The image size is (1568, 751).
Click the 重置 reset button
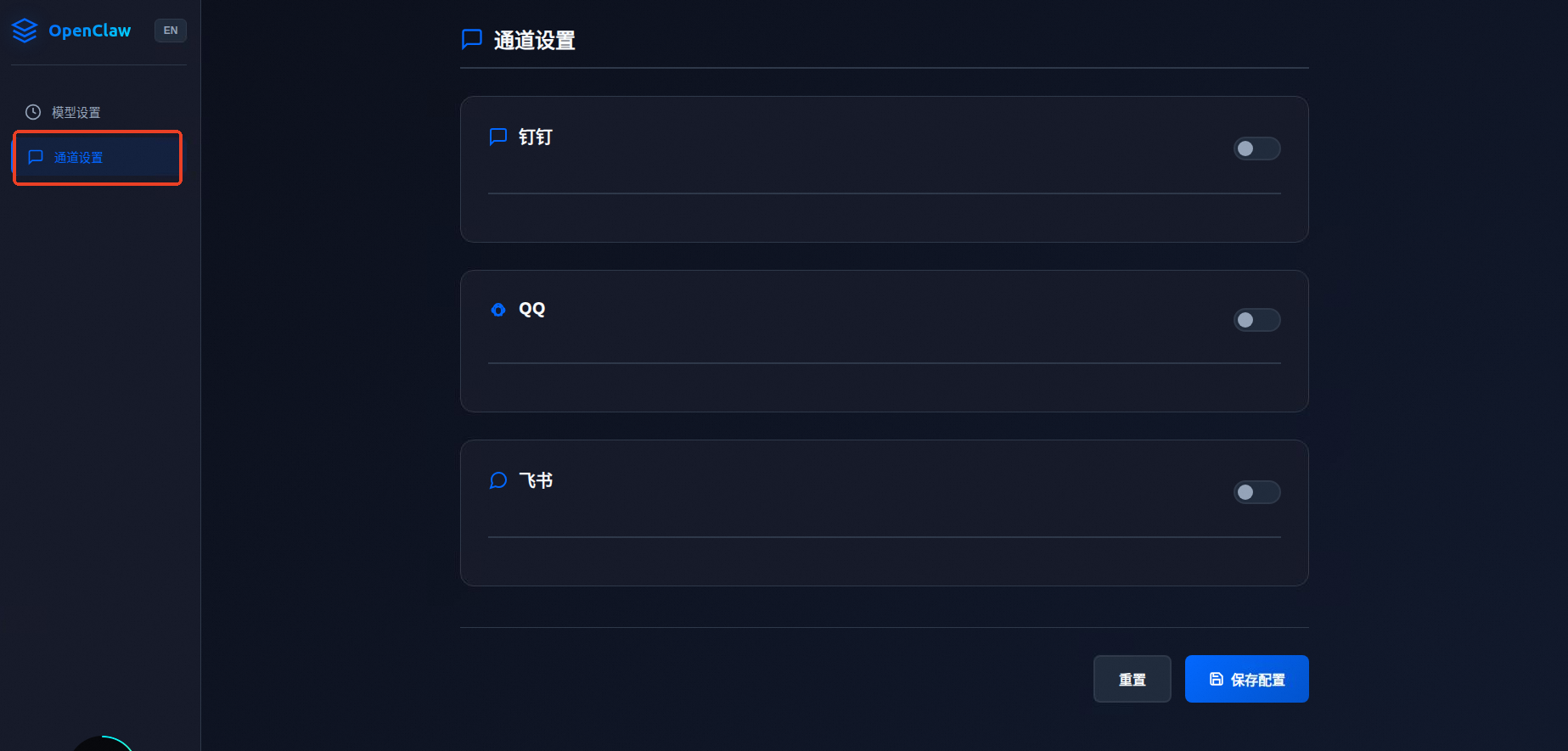click(x=1132, y=679)
